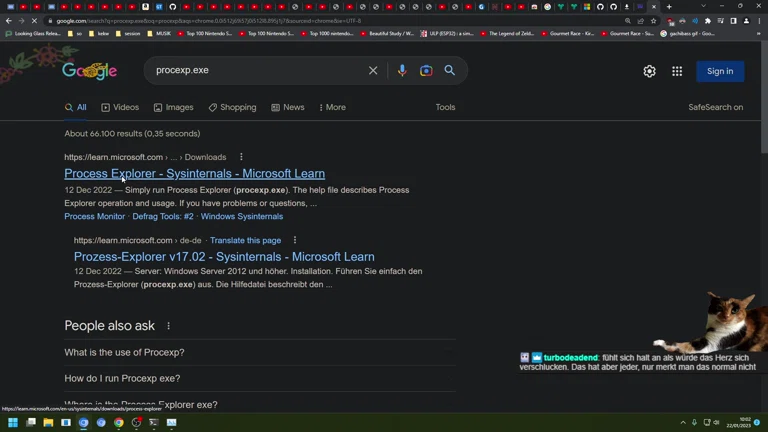Expand the More search filters menu

pos(332,108)
